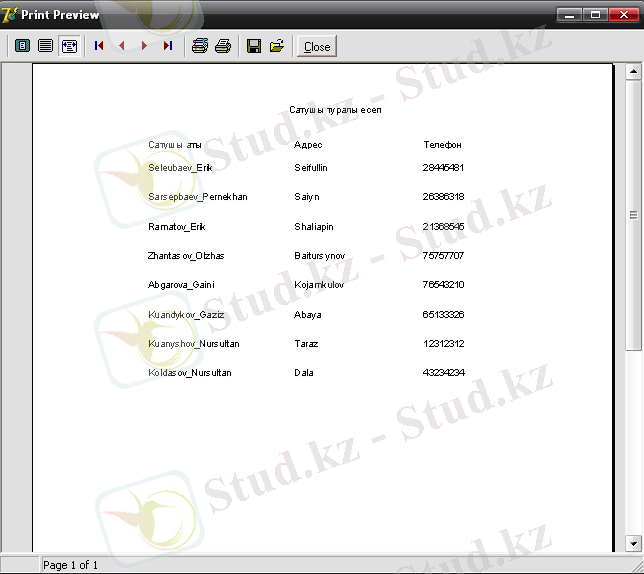This screenshot has width=644, height=574.
Task: Click the address Shaliapin
Action: [x=314, y=227]
